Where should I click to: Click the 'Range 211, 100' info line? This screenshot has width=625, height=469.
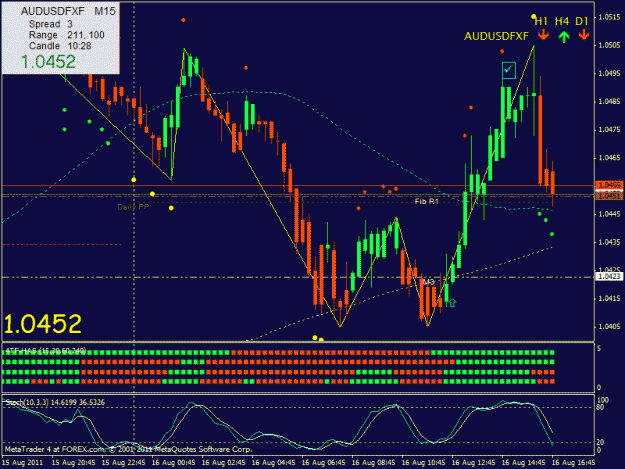(67, 35)
